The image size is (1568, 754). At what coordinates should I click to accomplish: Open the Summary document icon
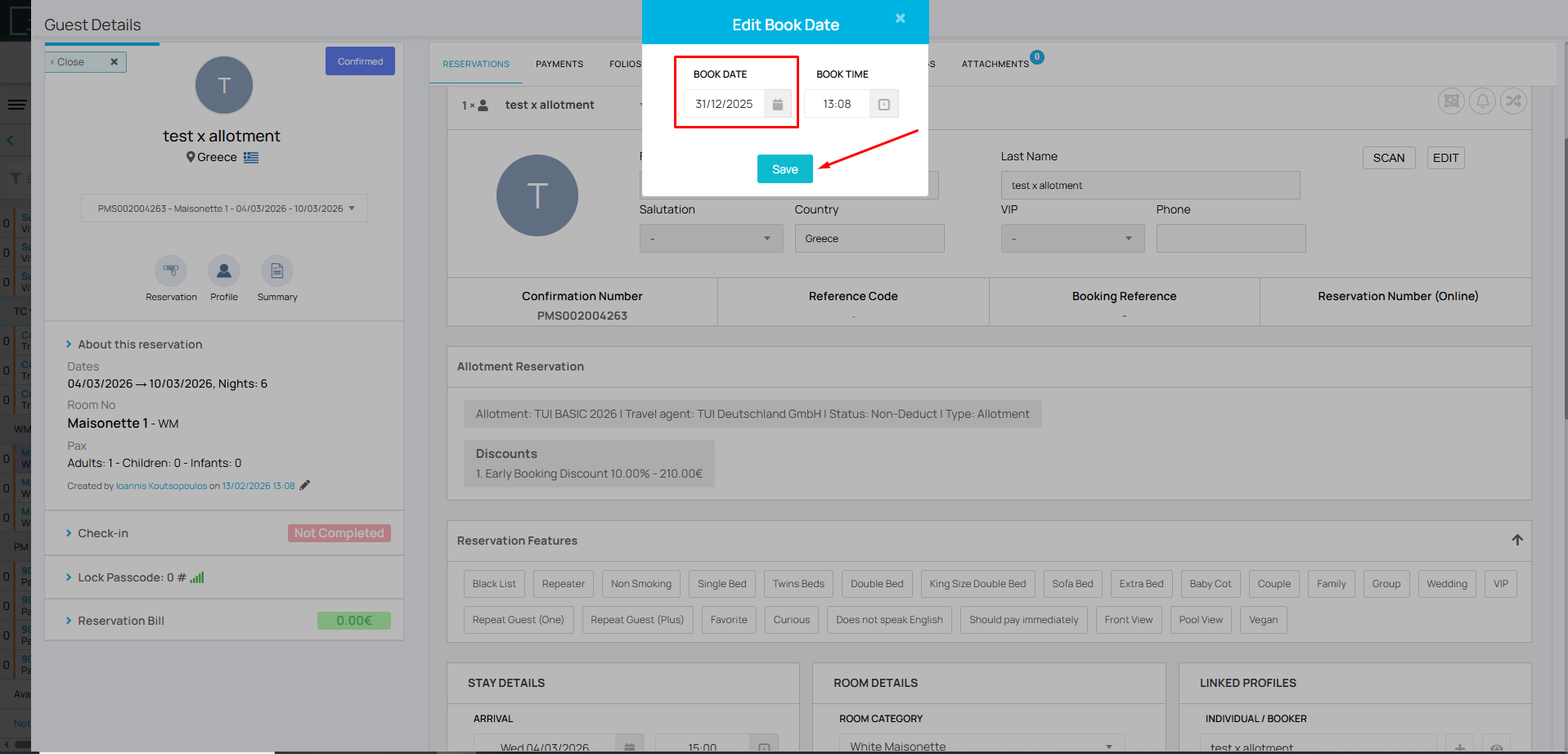coord(276,271)
